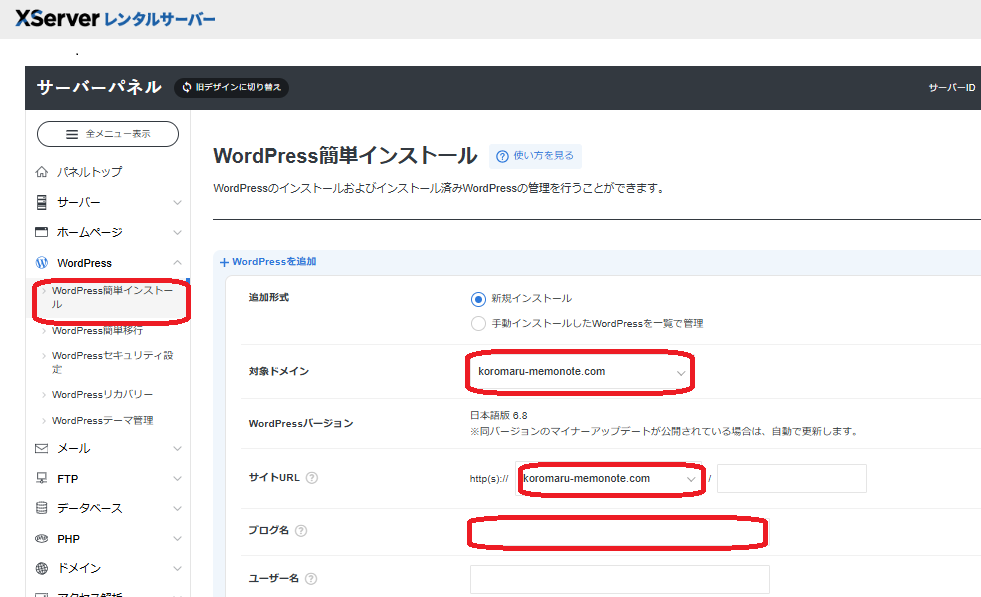Viewport: 981px width, 597px height.
Task: Select 手動インストールしたWordPressを一覧で管理 radio option
Action: pyautogui.click(x=477, y=323)
